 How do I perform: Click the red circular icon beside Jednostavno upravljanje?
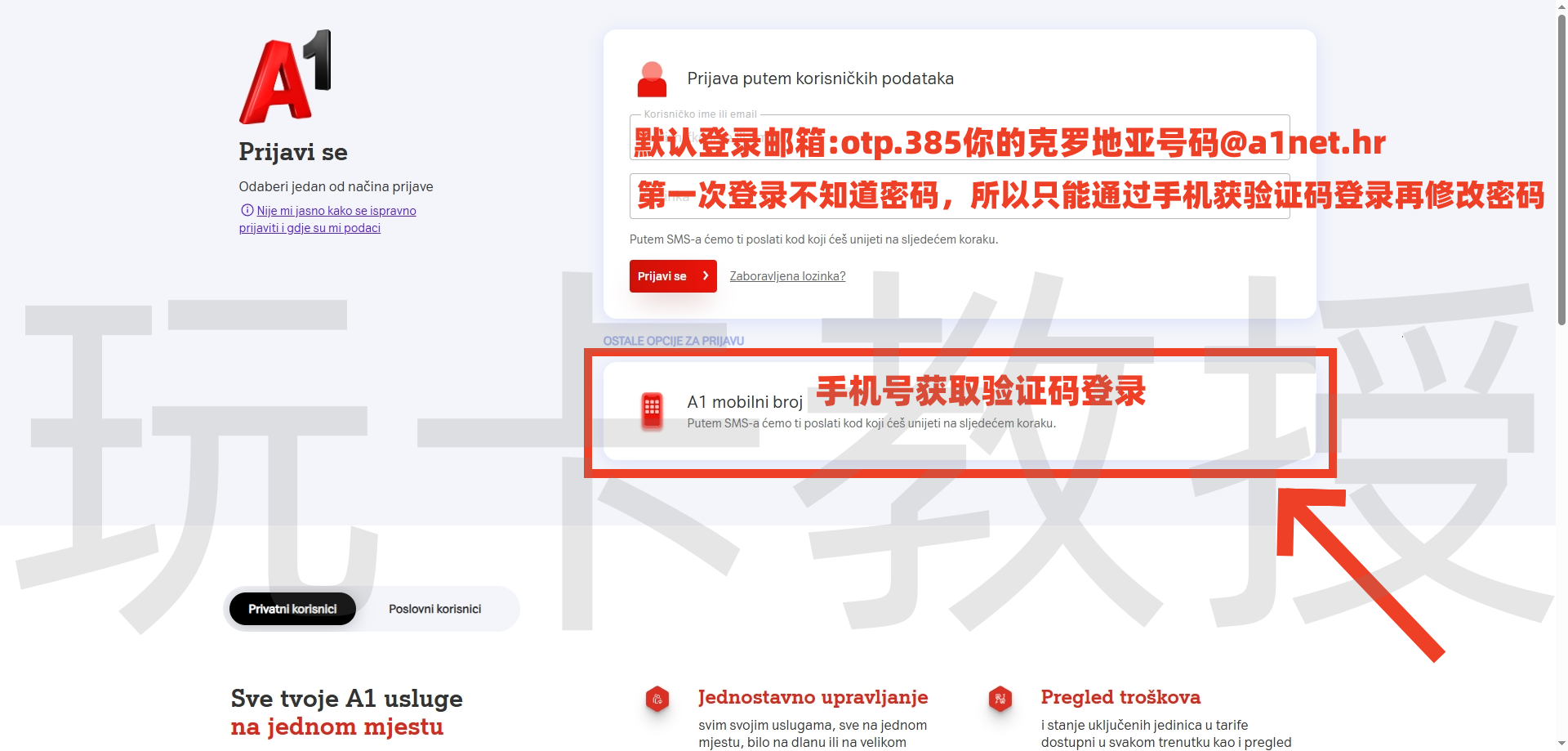[658, 699]
